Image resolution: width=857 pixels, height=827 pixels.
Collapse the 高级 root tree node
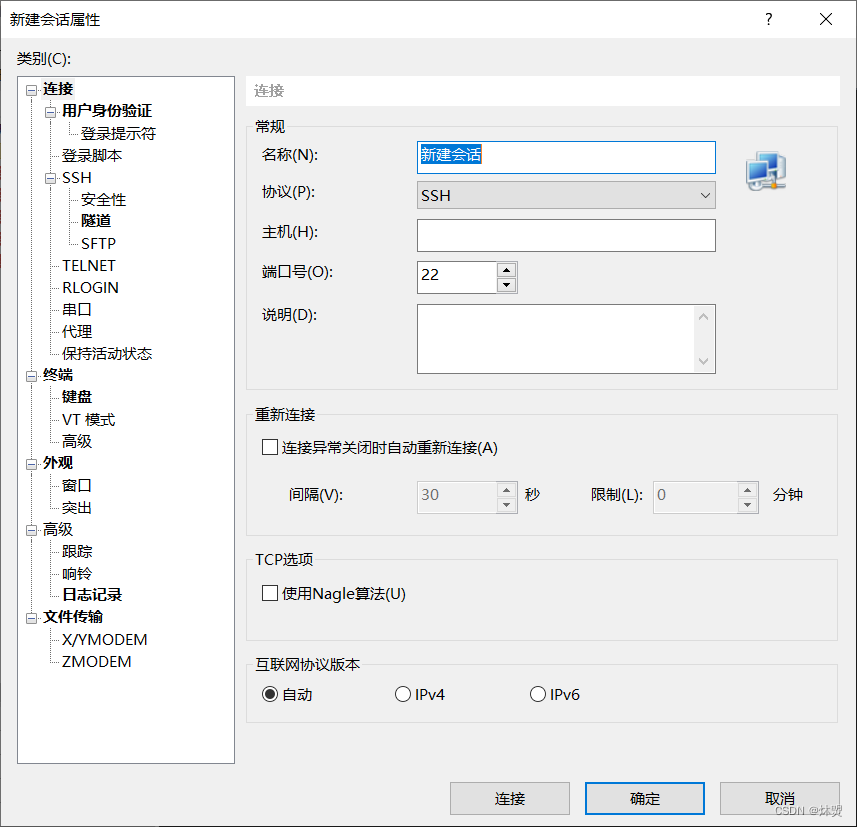click(32, 530)
